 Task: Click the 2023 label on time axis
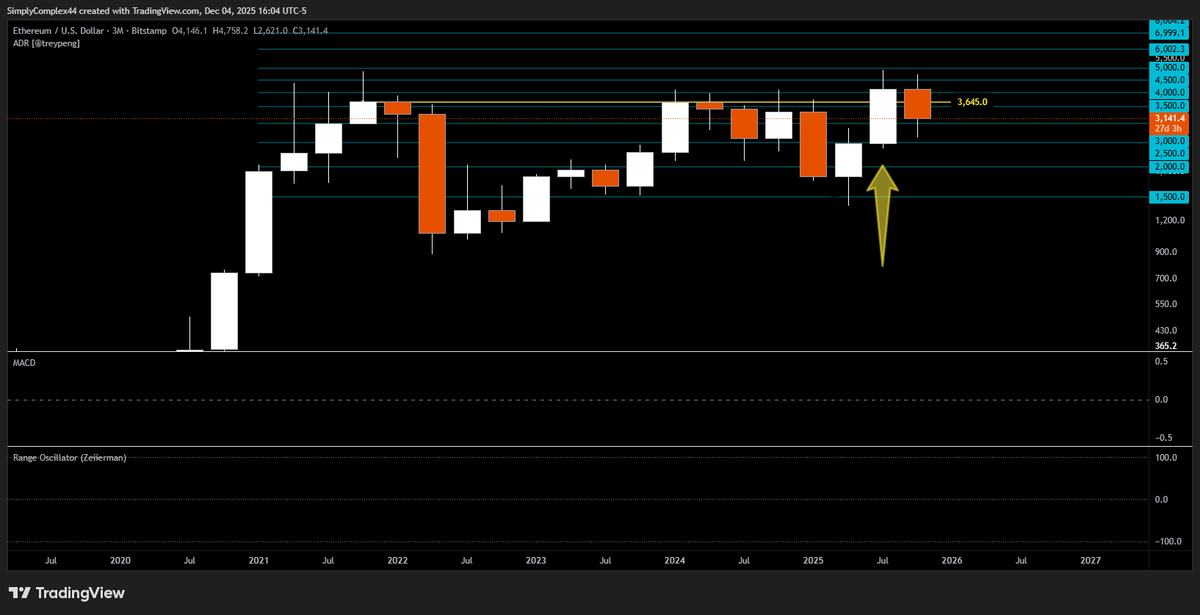(536, 561)
